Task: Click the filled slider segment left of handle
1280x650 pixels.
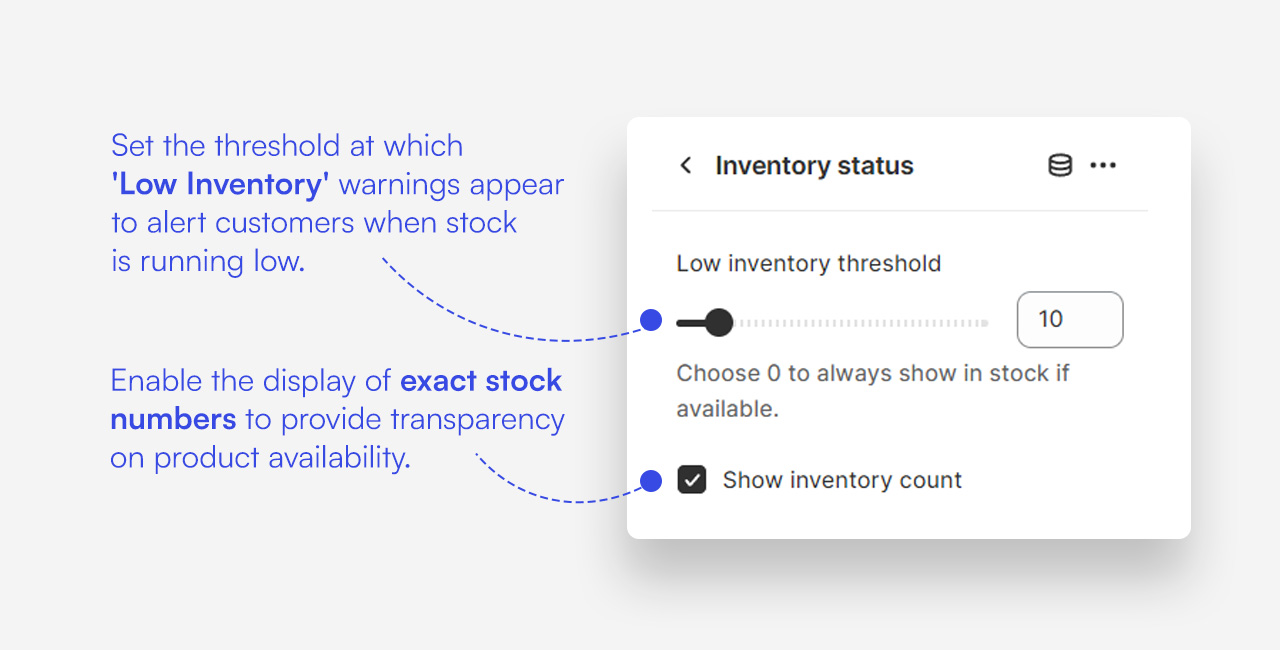Action: (x=690, y=322)
